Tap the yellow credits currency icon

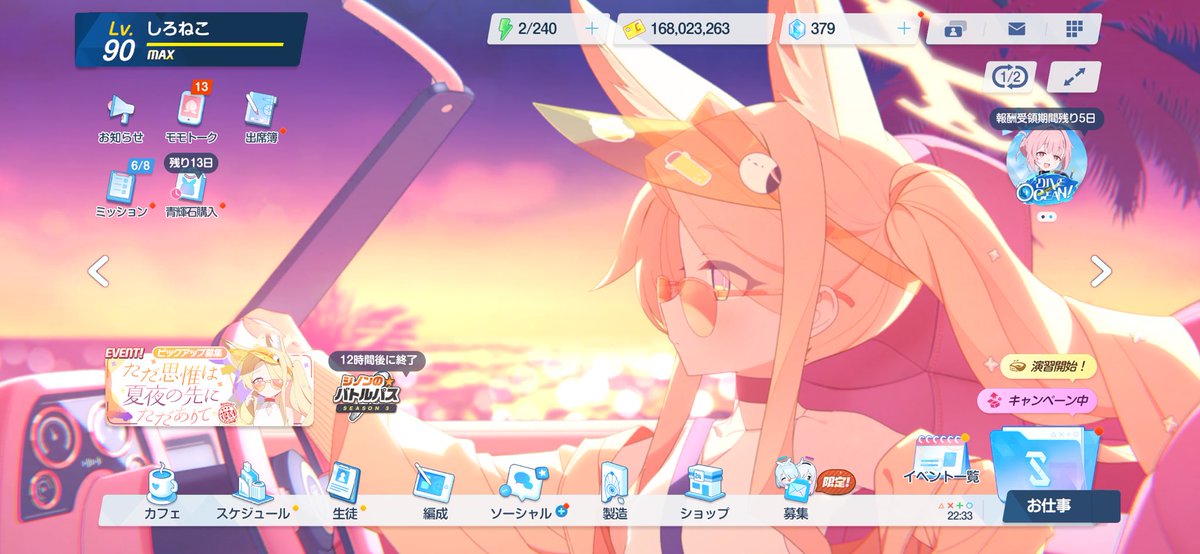pos(634,29)
